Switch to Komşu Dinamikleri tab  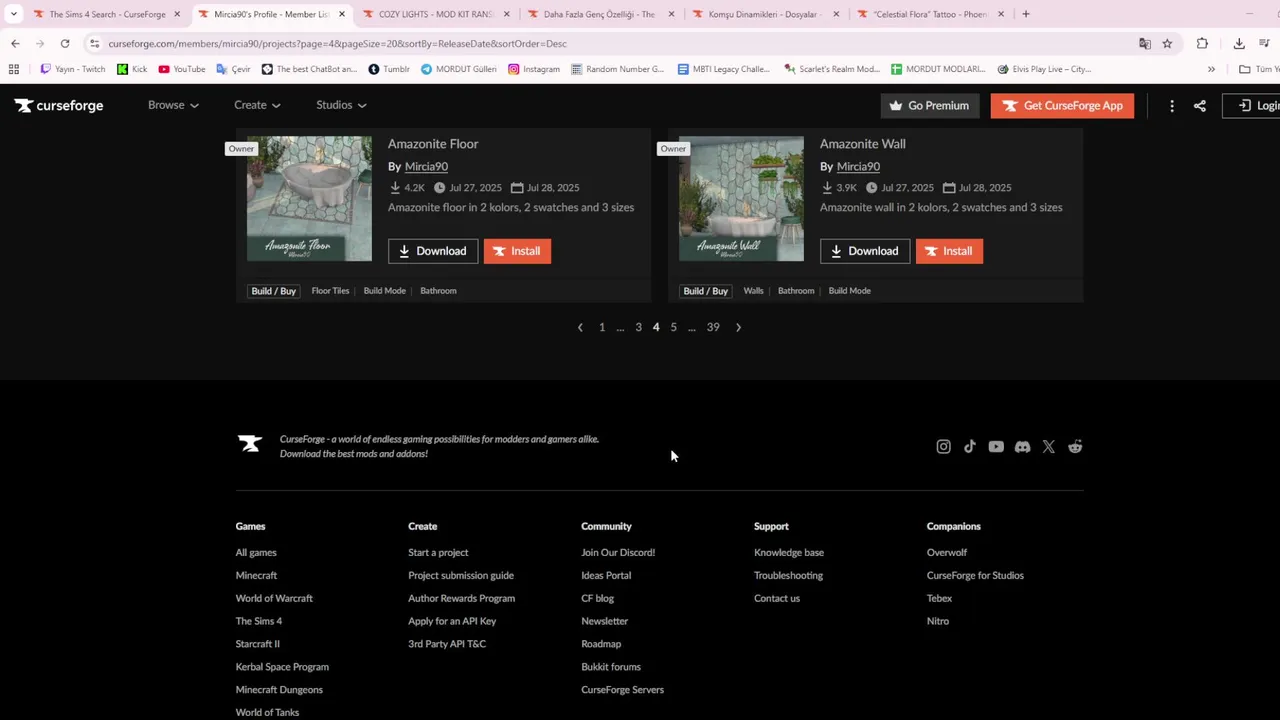[x=764, y=14]
